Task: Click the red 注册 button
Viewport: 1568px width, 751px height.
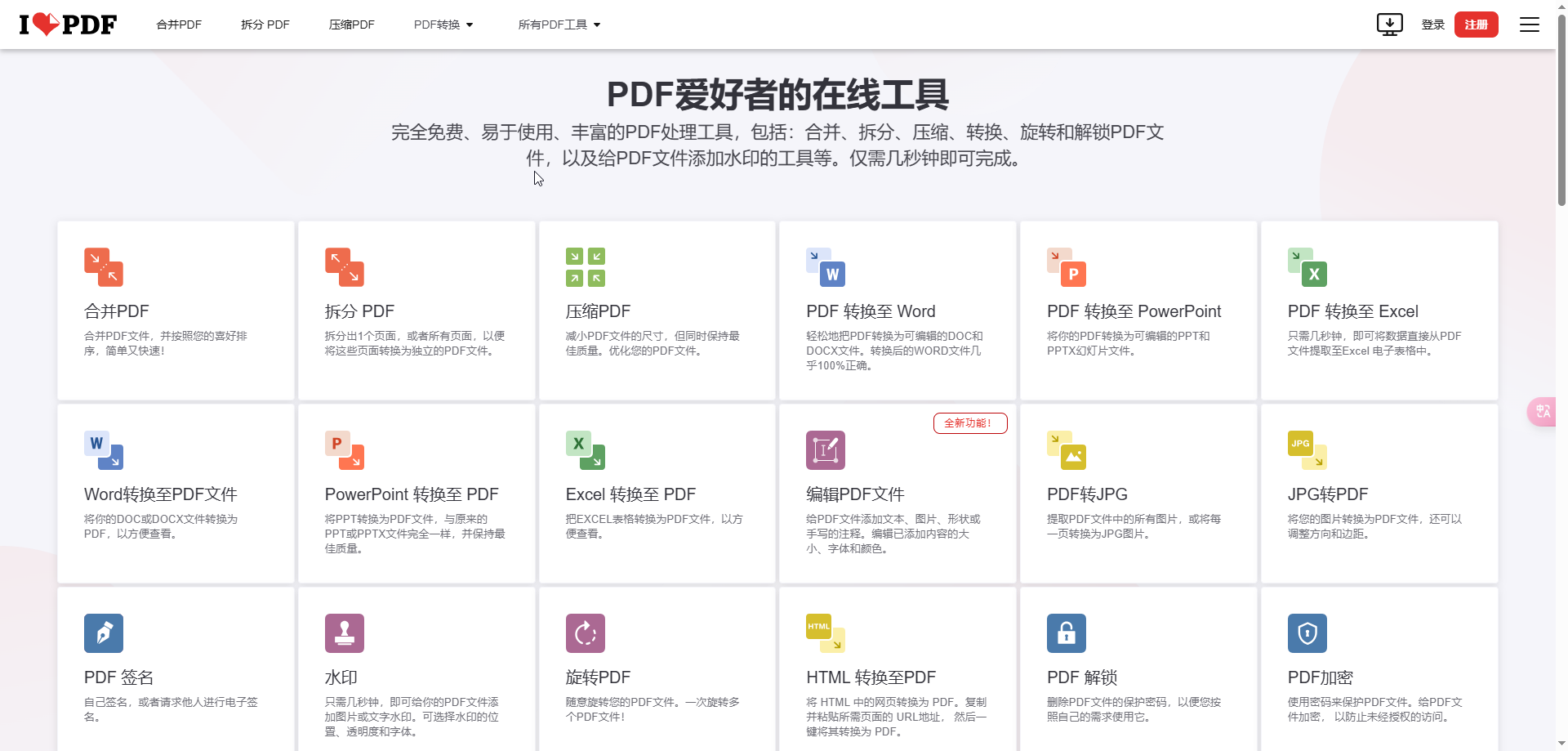Action: point(1476,25)
